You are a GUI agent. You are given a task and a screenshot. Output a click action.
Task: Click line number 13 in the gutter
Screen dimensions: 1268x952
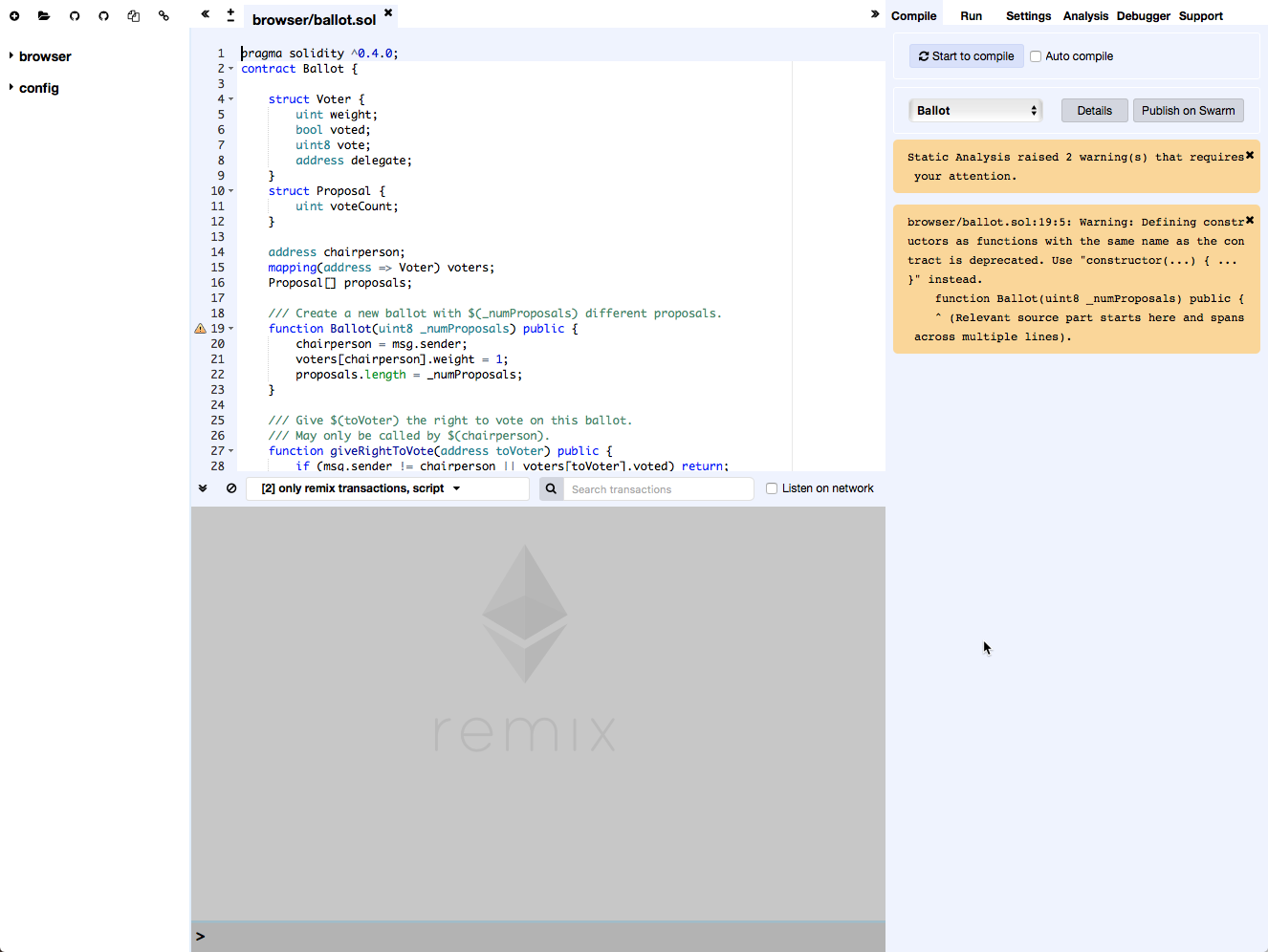pos(218,237)
